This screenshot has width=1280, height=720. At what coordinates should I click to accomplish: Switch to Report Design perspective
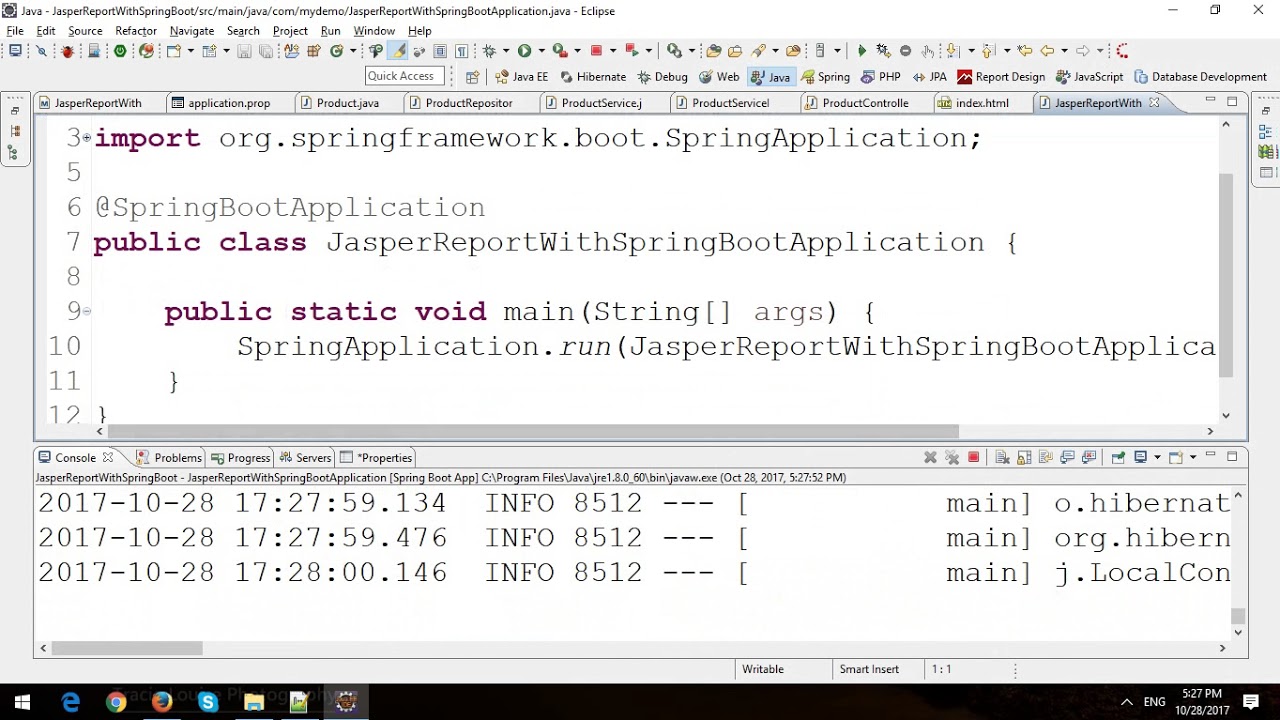(x=1001, y=77)
